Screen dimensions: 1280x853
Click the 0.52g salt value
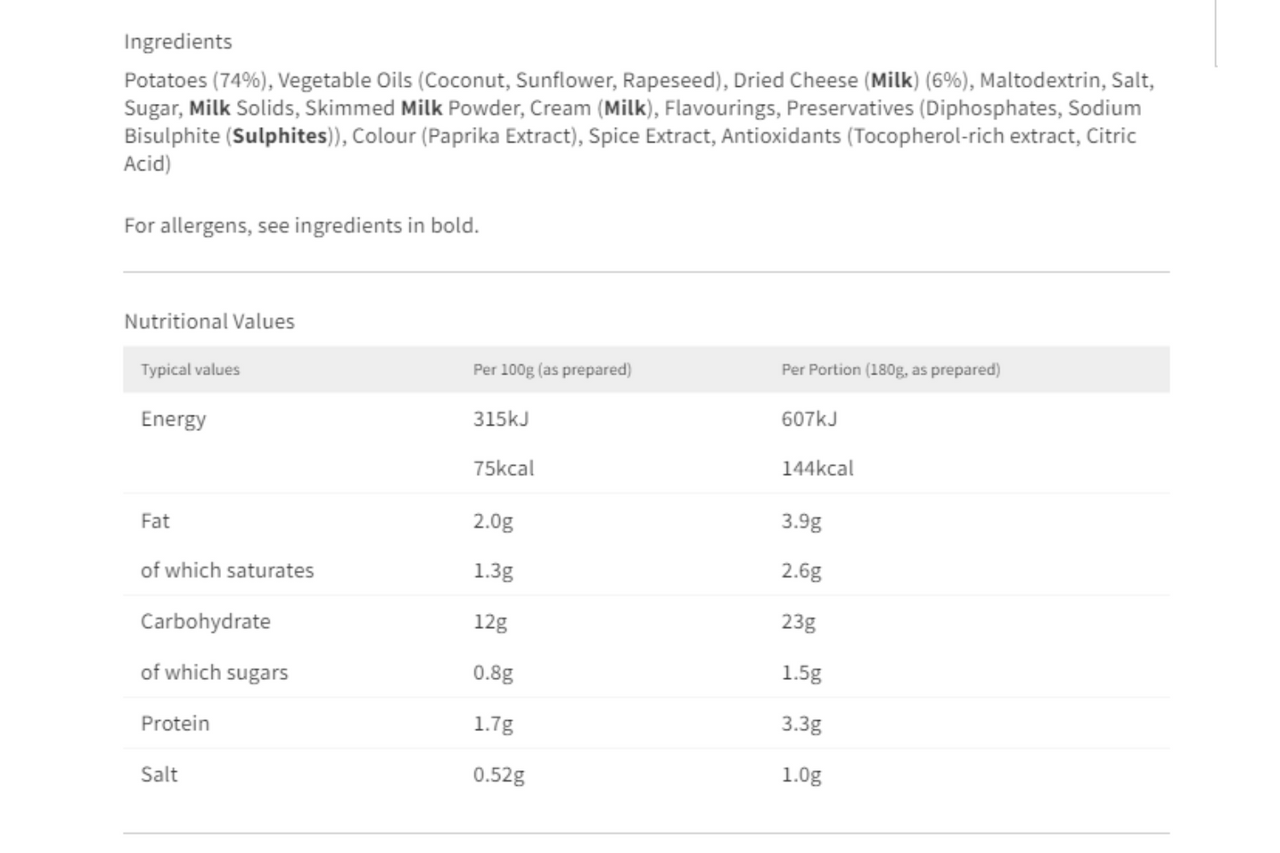498,774
